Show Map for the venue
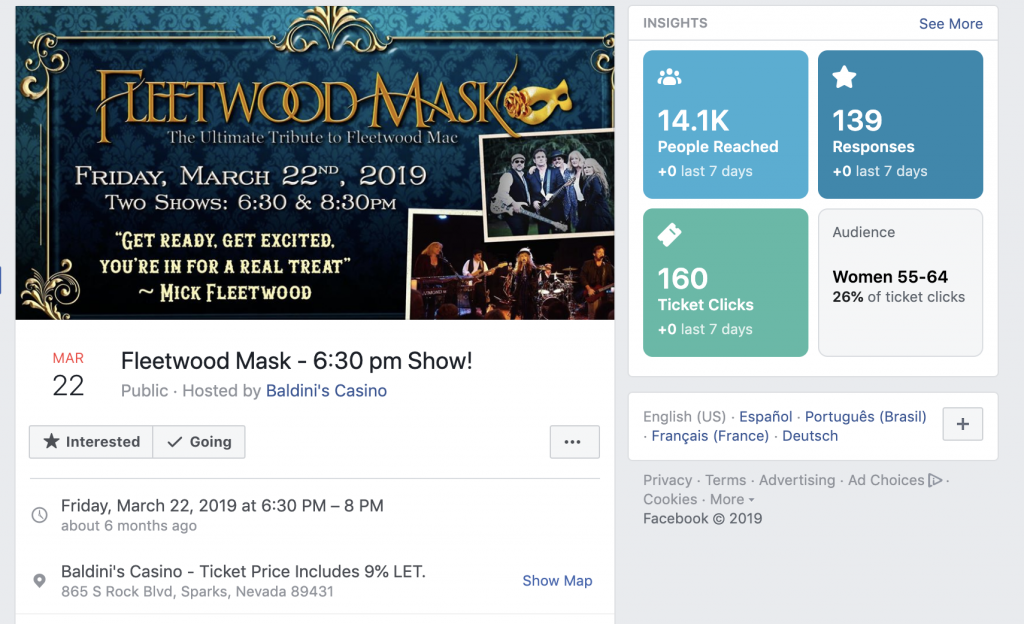This screenshot has height=624, width=1024. click(x=557, y=581)
